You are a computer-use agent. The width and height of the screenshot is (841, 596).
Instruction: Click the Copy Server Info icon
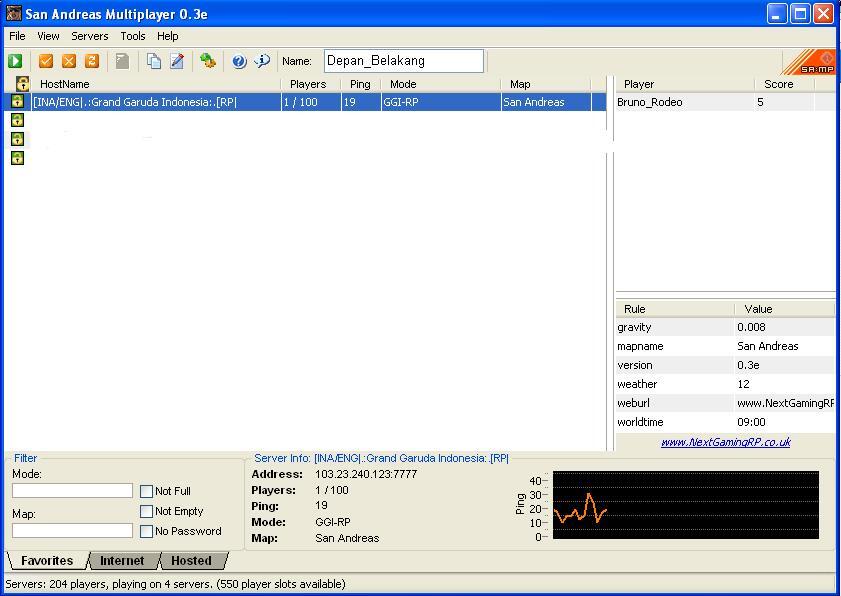tap(153, 61)
